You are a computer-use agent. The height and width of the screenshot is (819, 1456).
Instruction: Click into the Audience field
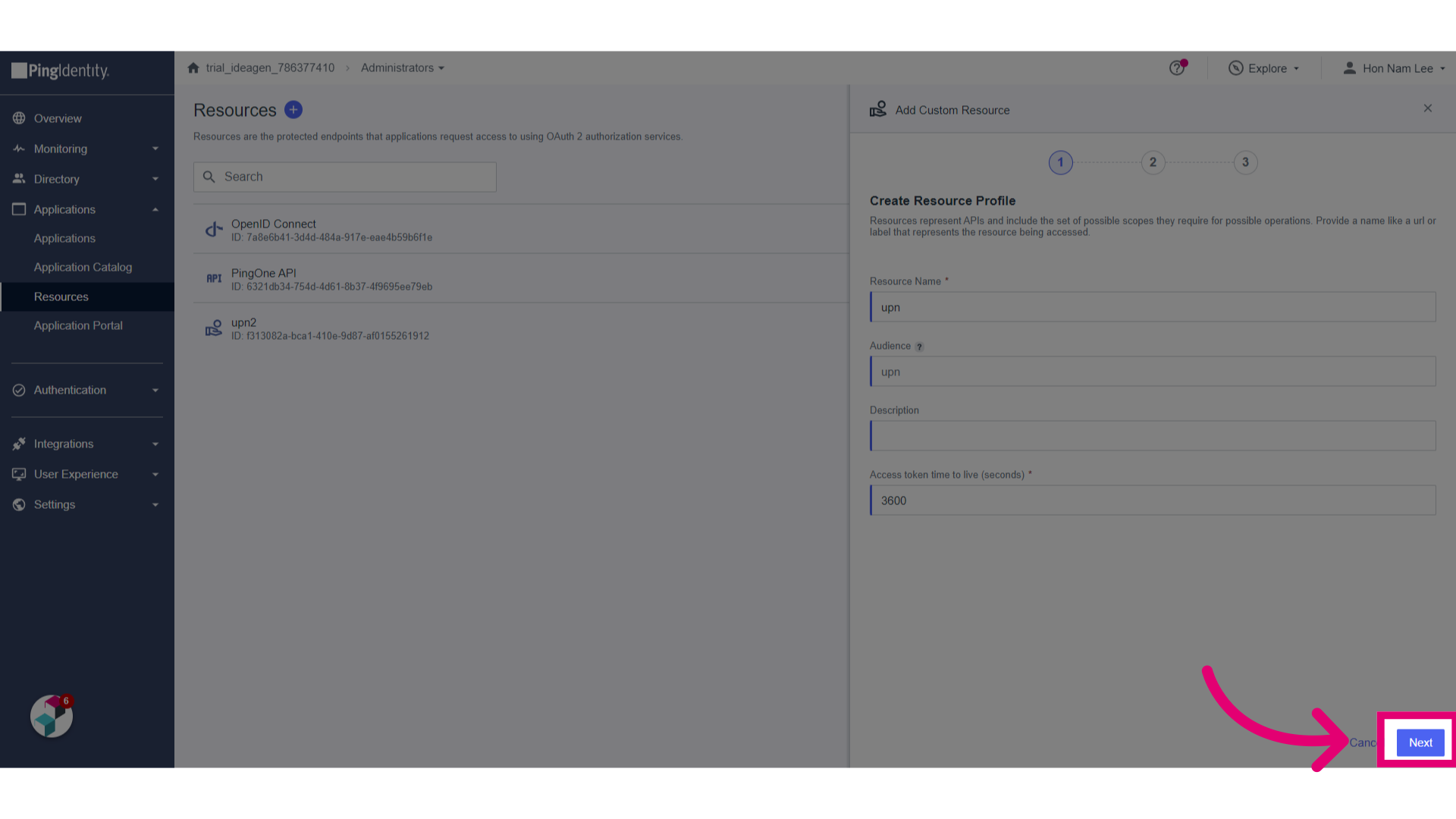(x=1153, y=372)
